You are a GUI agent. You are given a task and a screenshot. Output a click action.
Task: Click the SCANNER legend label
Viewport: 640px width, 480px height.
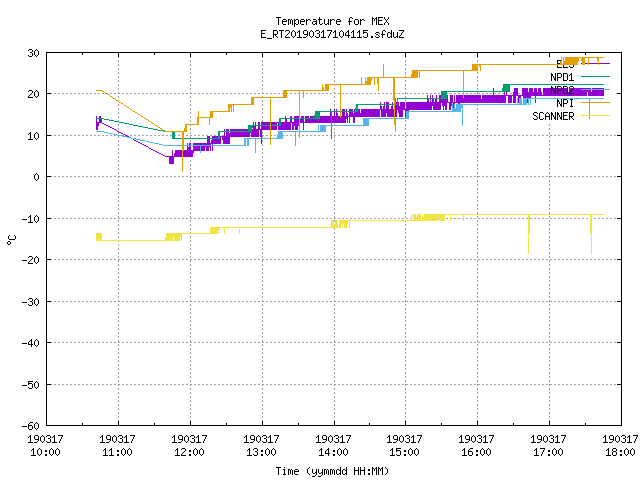[x=553, y=116]
